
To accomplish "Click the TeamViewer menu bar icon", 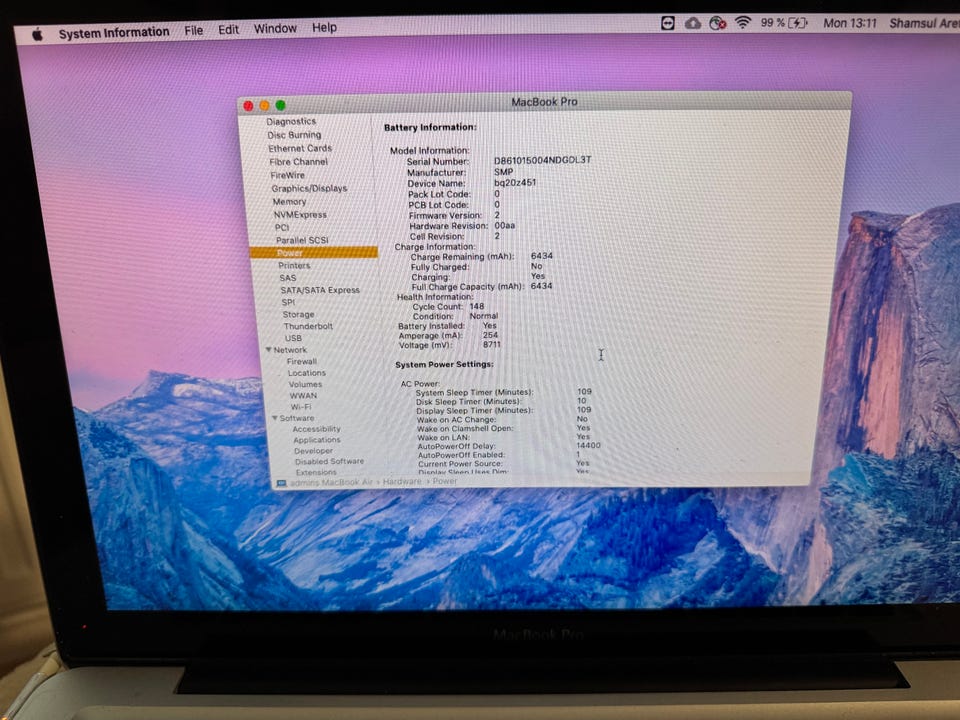I will point(668,23).
